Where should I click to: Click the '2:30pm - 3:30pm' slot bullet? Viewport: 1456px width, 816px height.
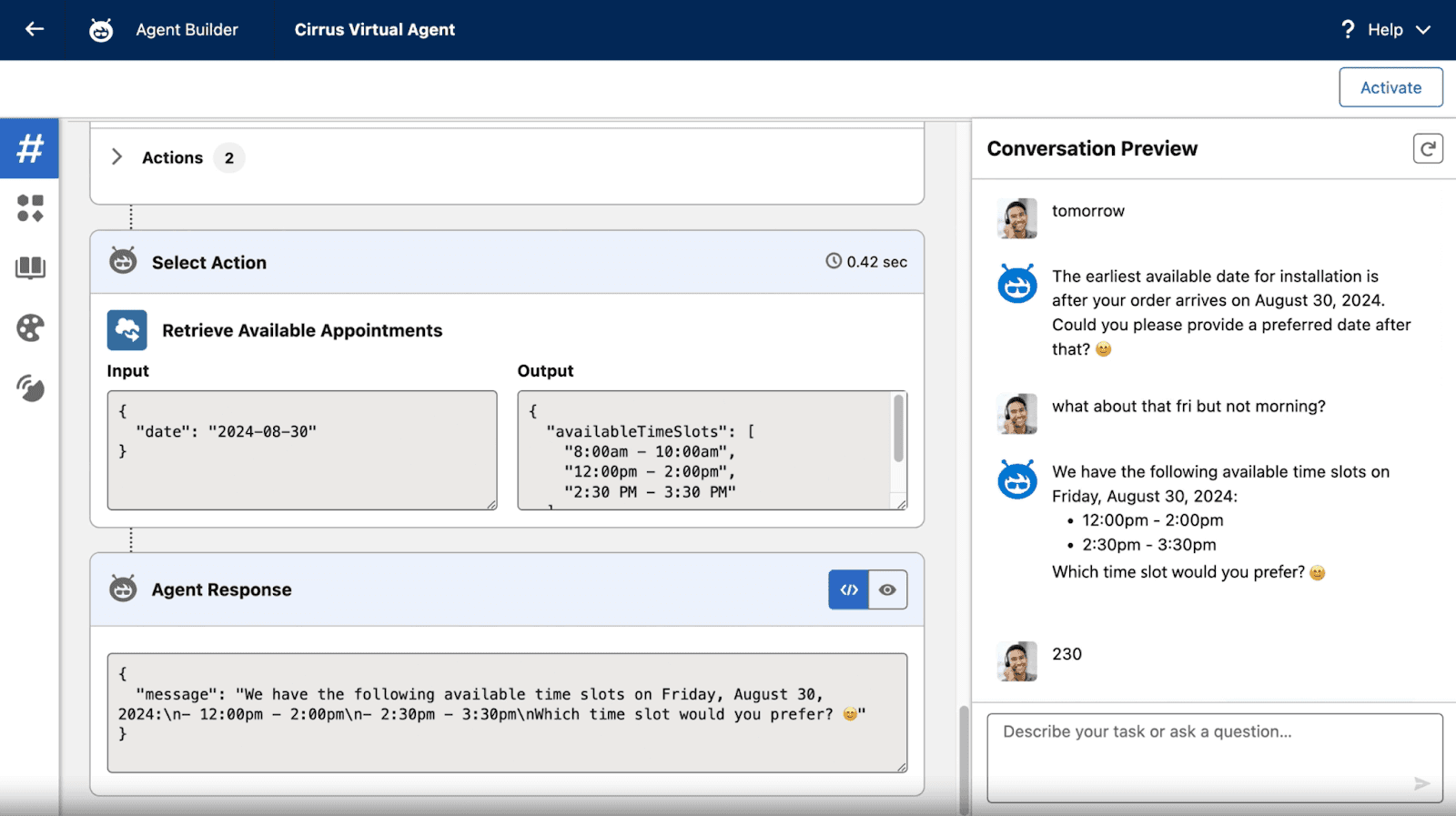click(1149, 545)
